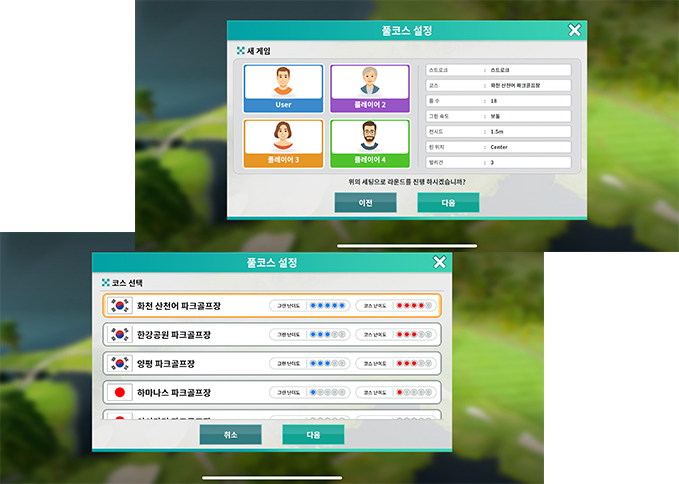Click Korean flag icon for 화천 산천어 파크골프장
Screen dimensions: 679x484
(x=121, y=306)
